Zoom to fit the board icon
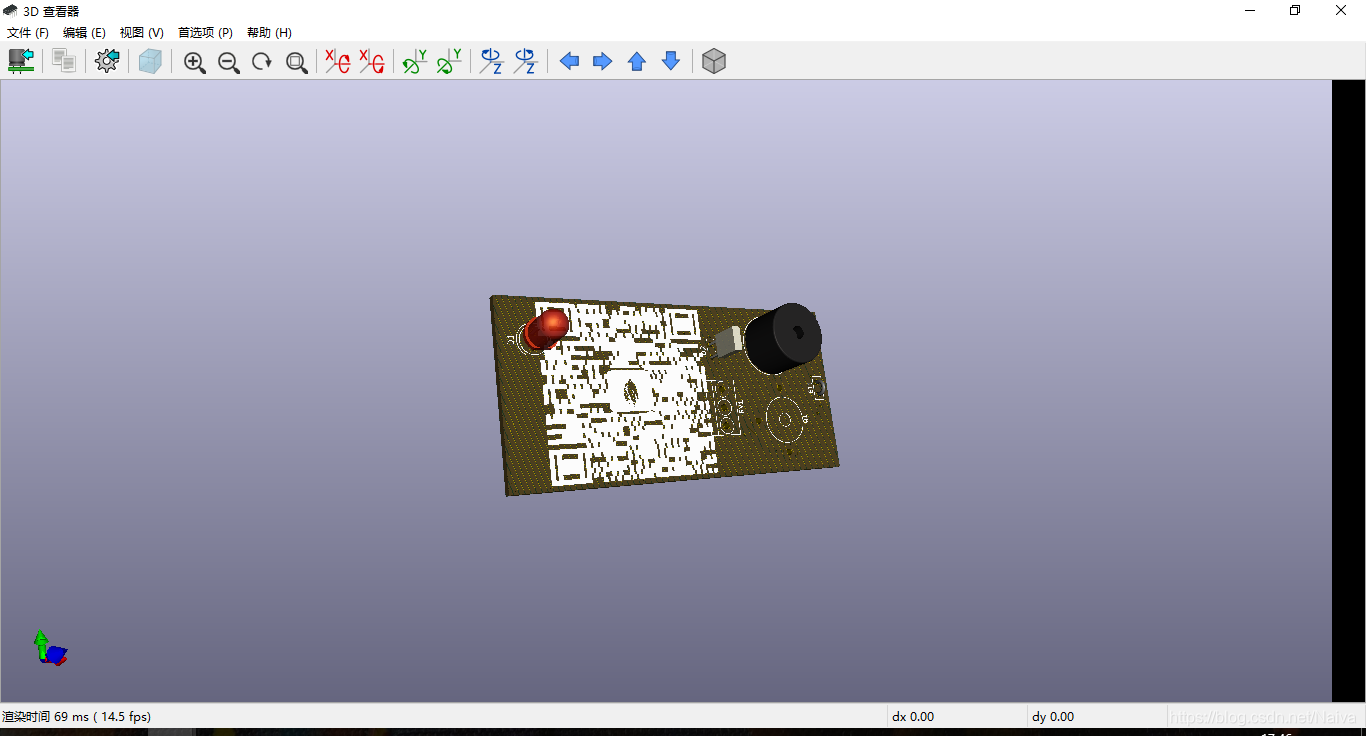The height and width of the screenshot is (736, 1366). tap(297, 62)
